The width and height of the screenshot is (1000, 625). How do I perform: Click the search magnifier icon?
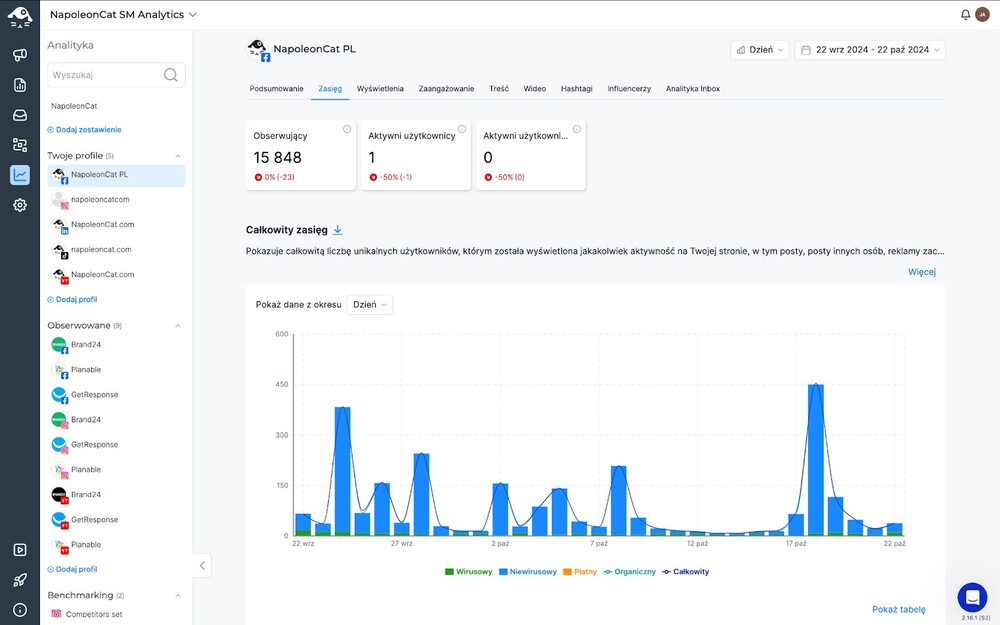coord(170,75)
